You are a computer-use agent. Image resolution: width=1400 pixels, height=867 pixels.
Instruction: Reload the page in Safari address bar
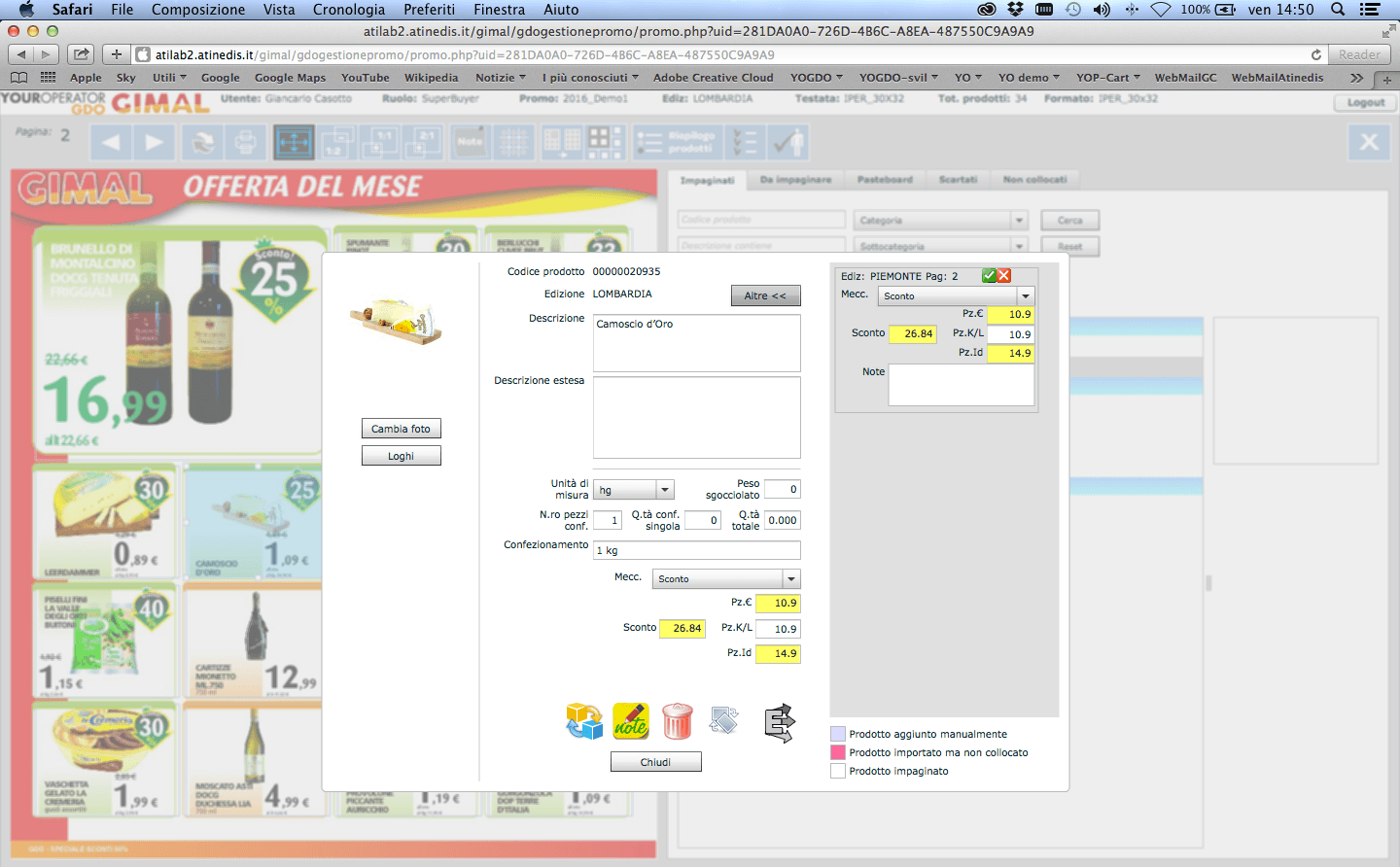1315,54
